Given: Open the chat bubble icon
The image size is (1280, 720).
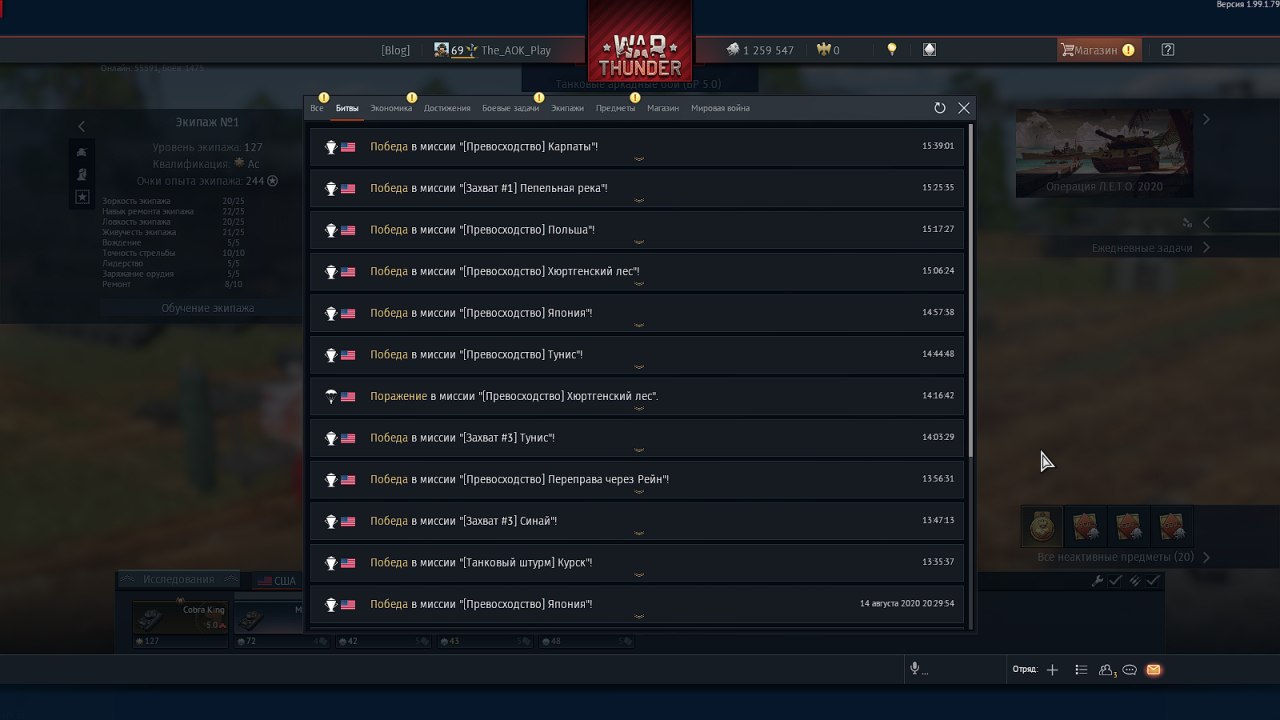Looking at the screenshot, I should (x=1130, y=670).
